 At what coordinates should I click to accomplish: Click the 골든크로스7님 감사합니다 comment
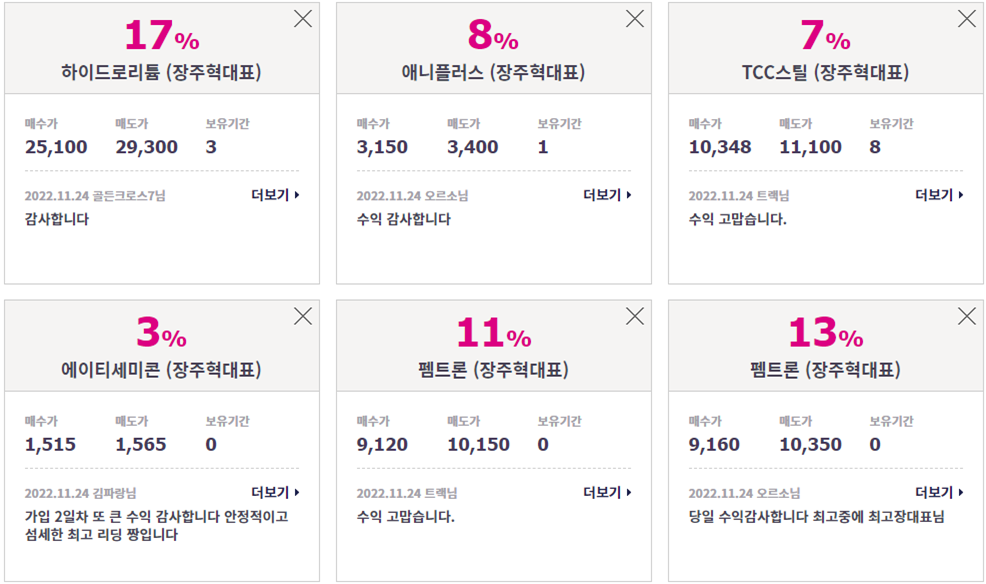[x=57, y=219]
